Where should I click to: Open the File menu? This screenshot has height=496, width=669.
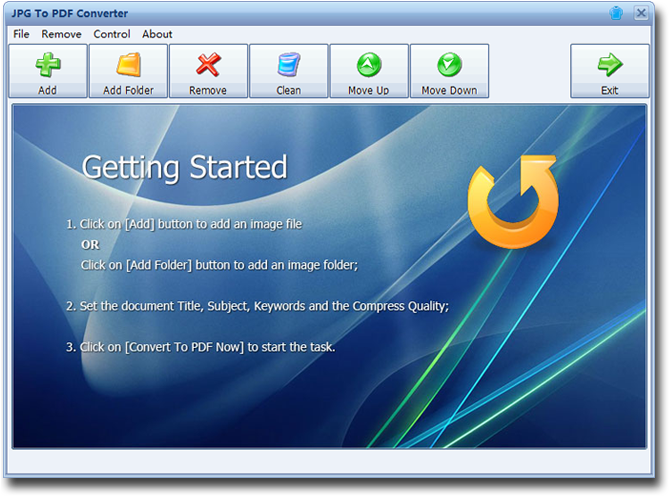click(21, 34)
